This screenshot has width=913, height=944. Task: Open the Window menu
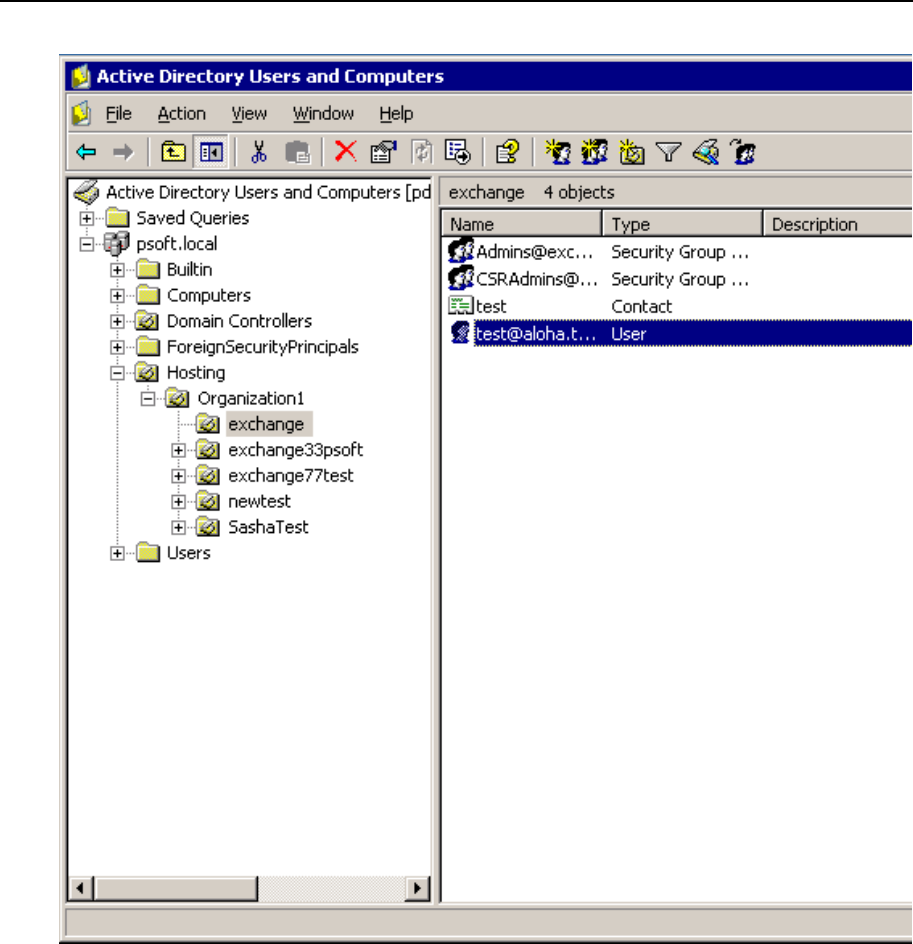point(323,114)
